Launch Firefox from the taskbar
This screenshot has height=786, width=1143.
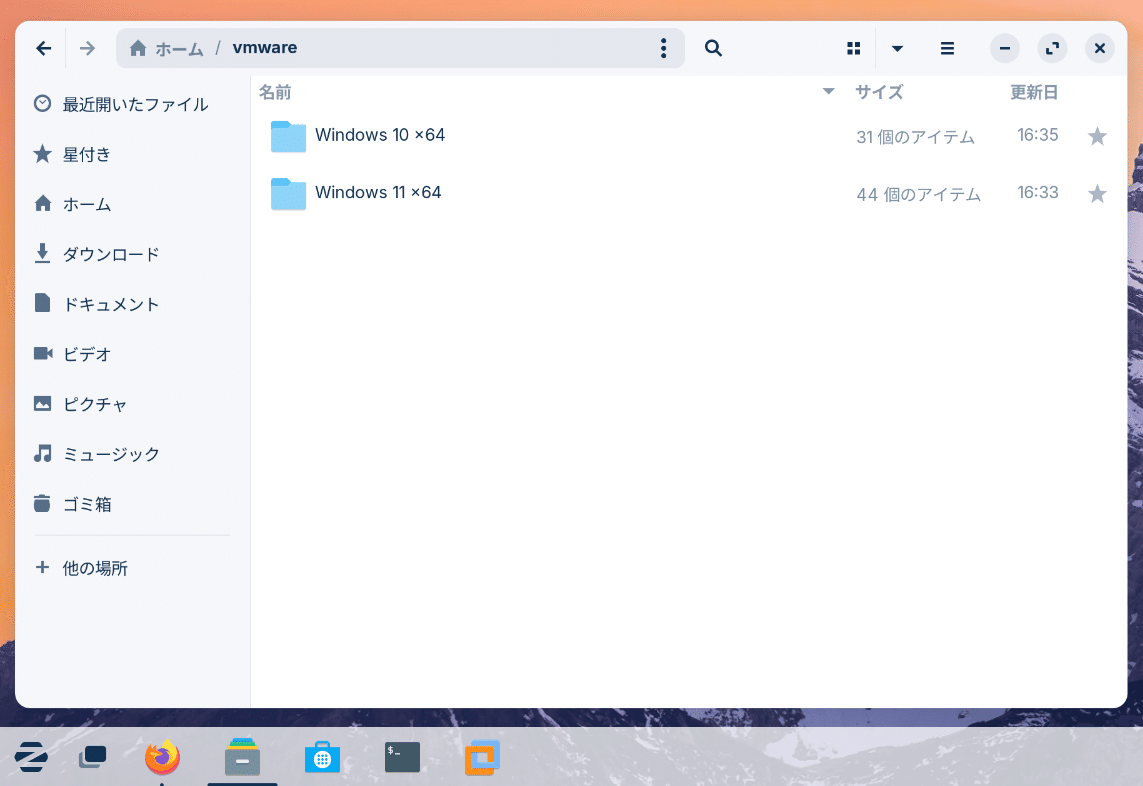tap(163, 758)
